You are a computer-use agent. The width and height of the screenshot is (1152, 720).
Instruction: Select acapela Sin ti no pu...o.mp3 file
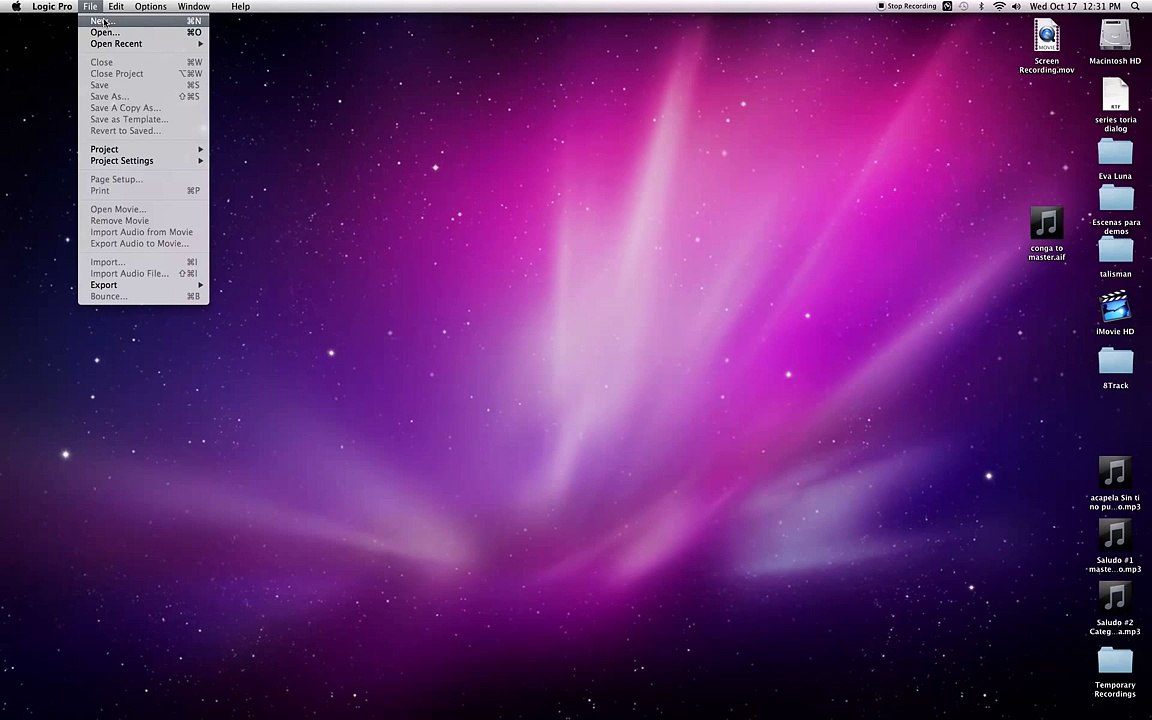pos(1115,483)
